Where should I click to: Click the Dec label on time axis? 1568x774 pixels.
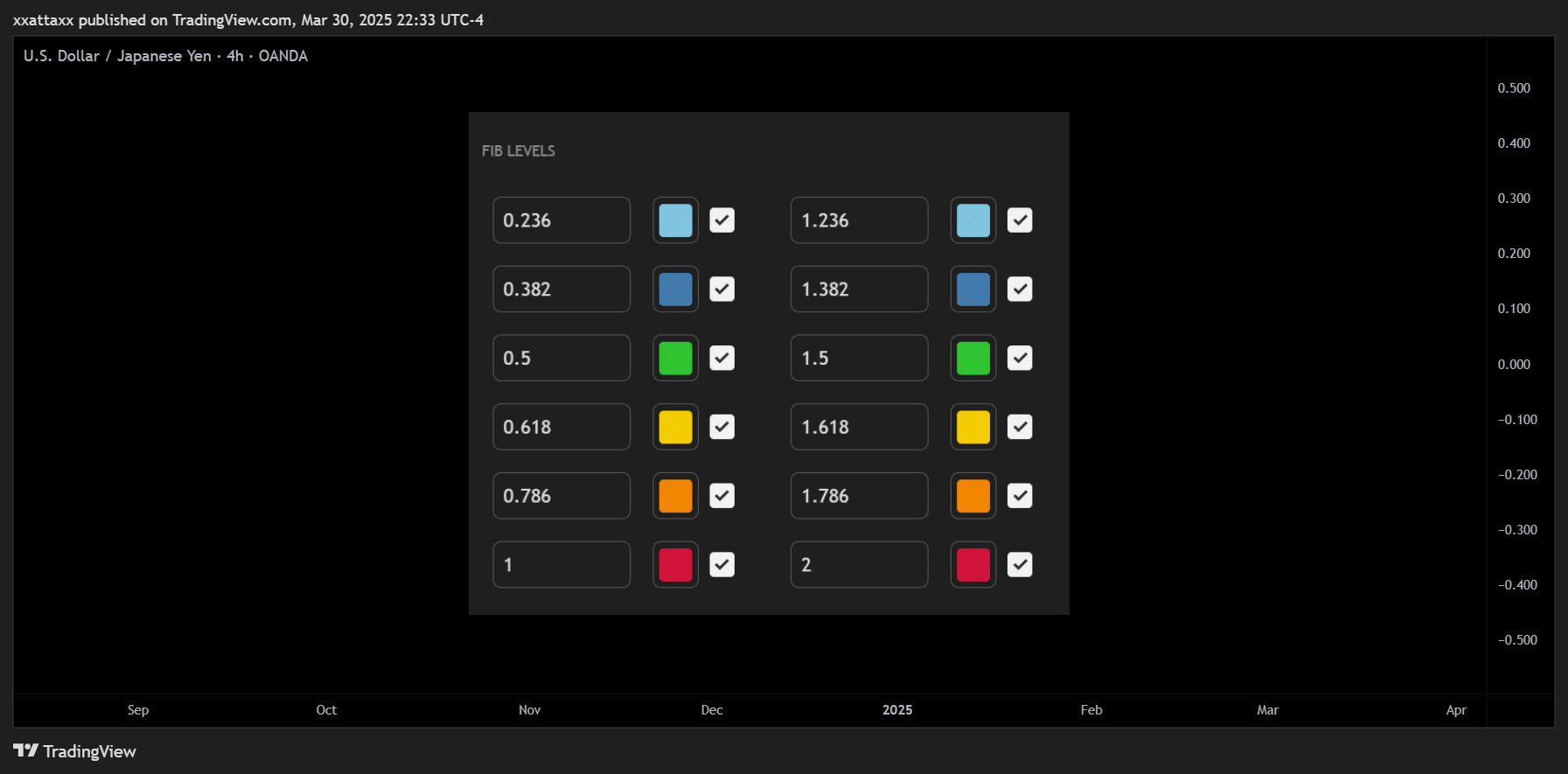point(712,710)
